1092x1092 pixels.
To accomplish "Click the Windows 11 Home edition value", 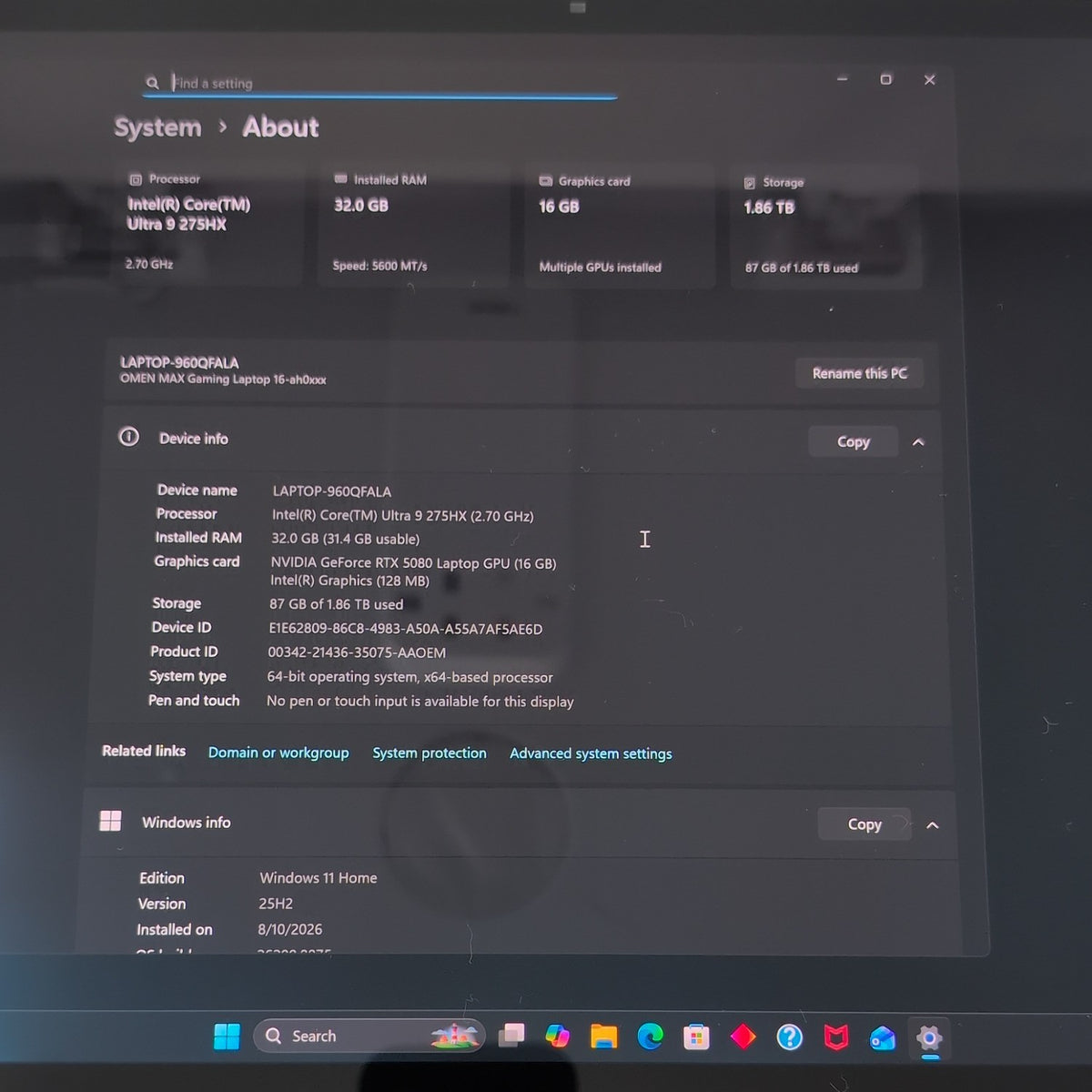I will point(318,878).
